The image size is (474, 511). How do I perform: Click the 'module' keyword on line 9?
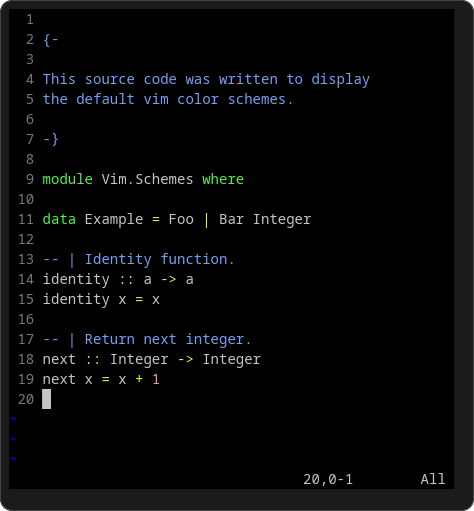68,179
